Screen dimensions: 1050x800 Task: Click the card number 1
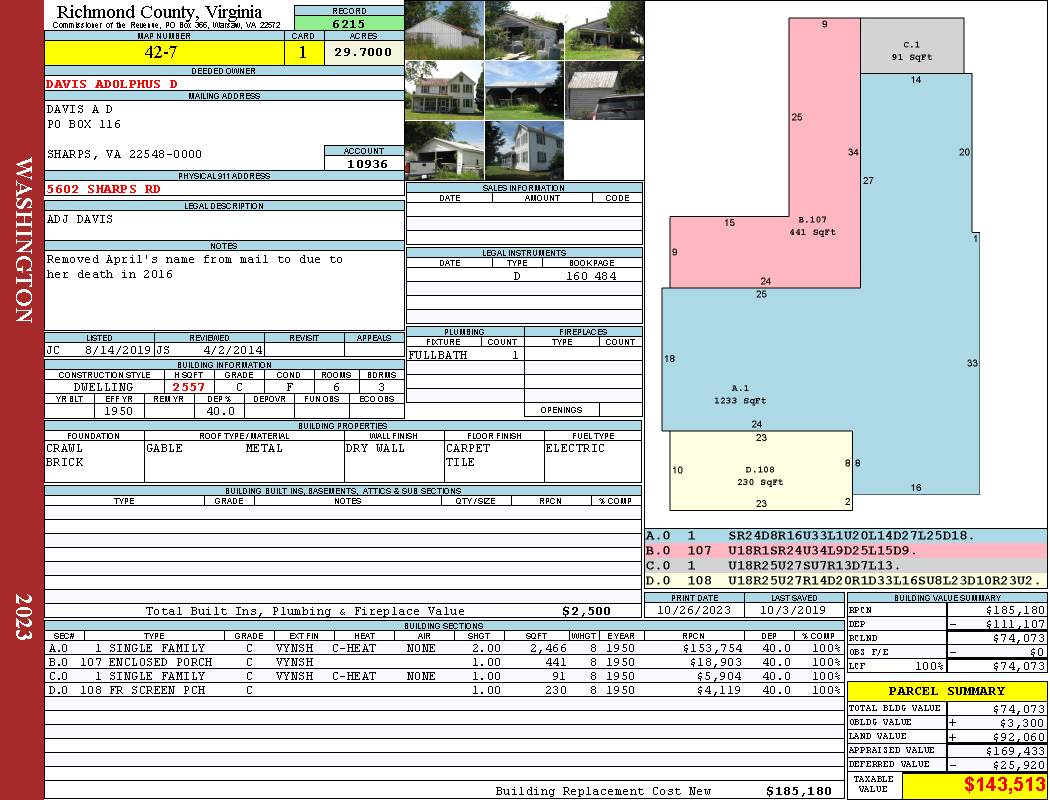pos(303,52)
